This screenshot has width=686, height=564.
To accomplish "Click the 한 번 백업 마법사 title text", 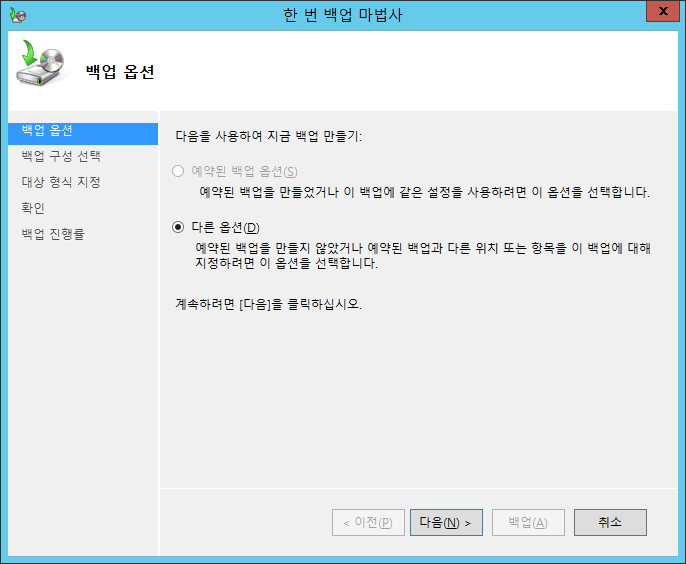I will [x=343, y=15].
